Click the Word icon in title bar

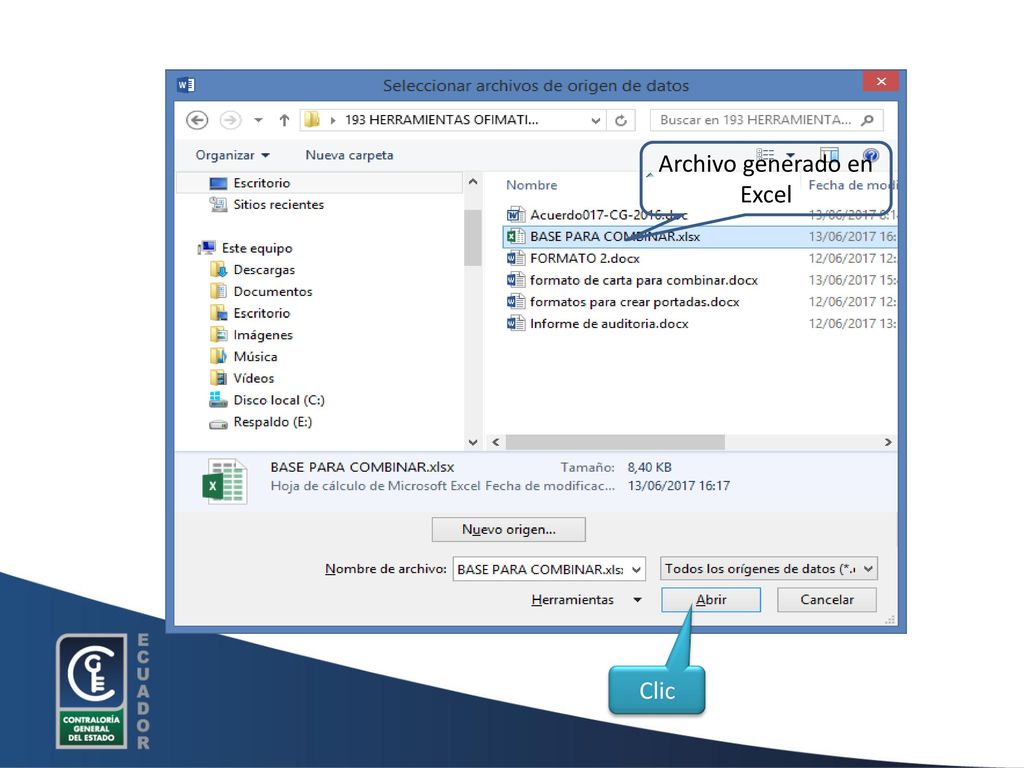(x=185, y=85)
